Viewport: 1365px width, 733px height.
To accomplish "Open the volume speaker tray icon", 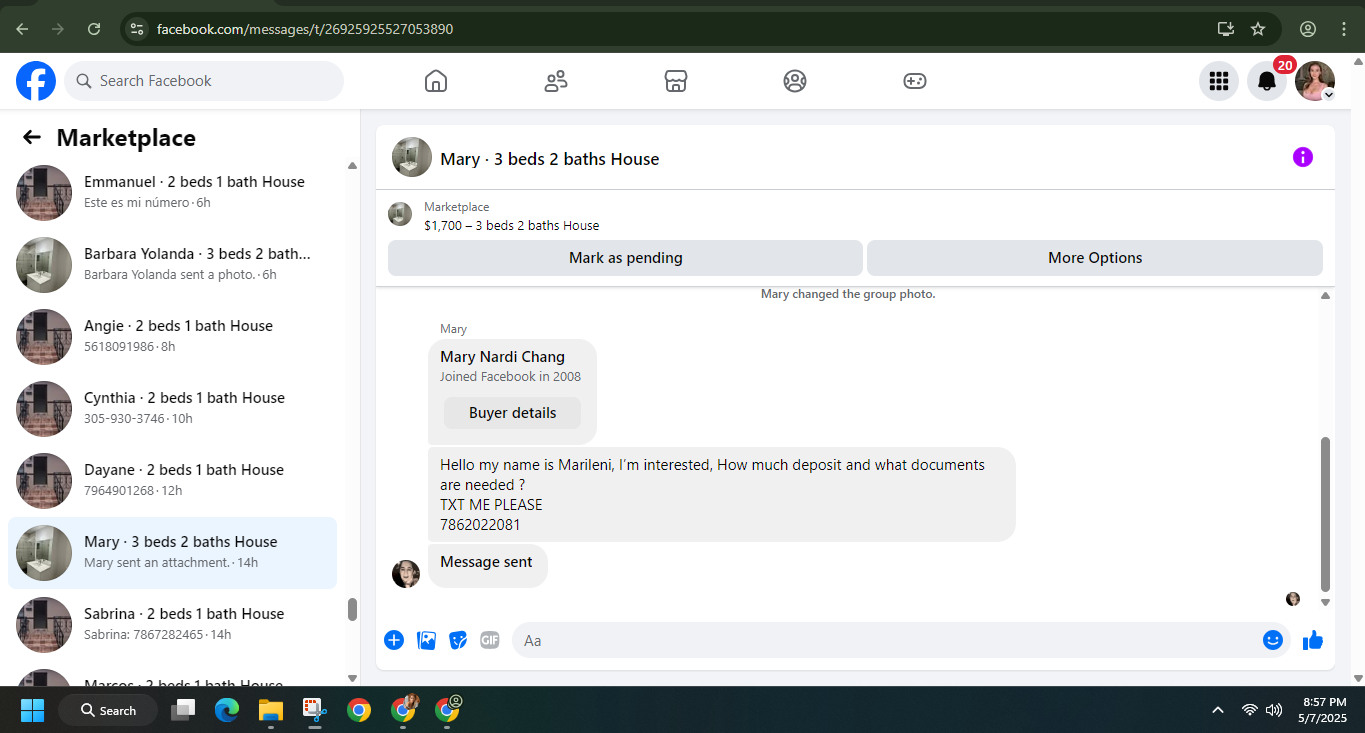I will (1274, 710).
